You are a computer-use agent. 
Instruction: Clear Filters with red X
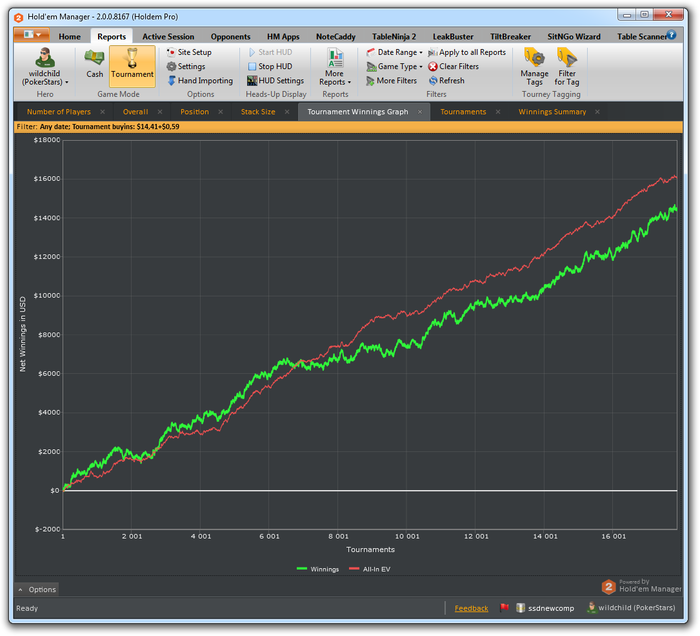pyautogui.click(x=454, y=67)
